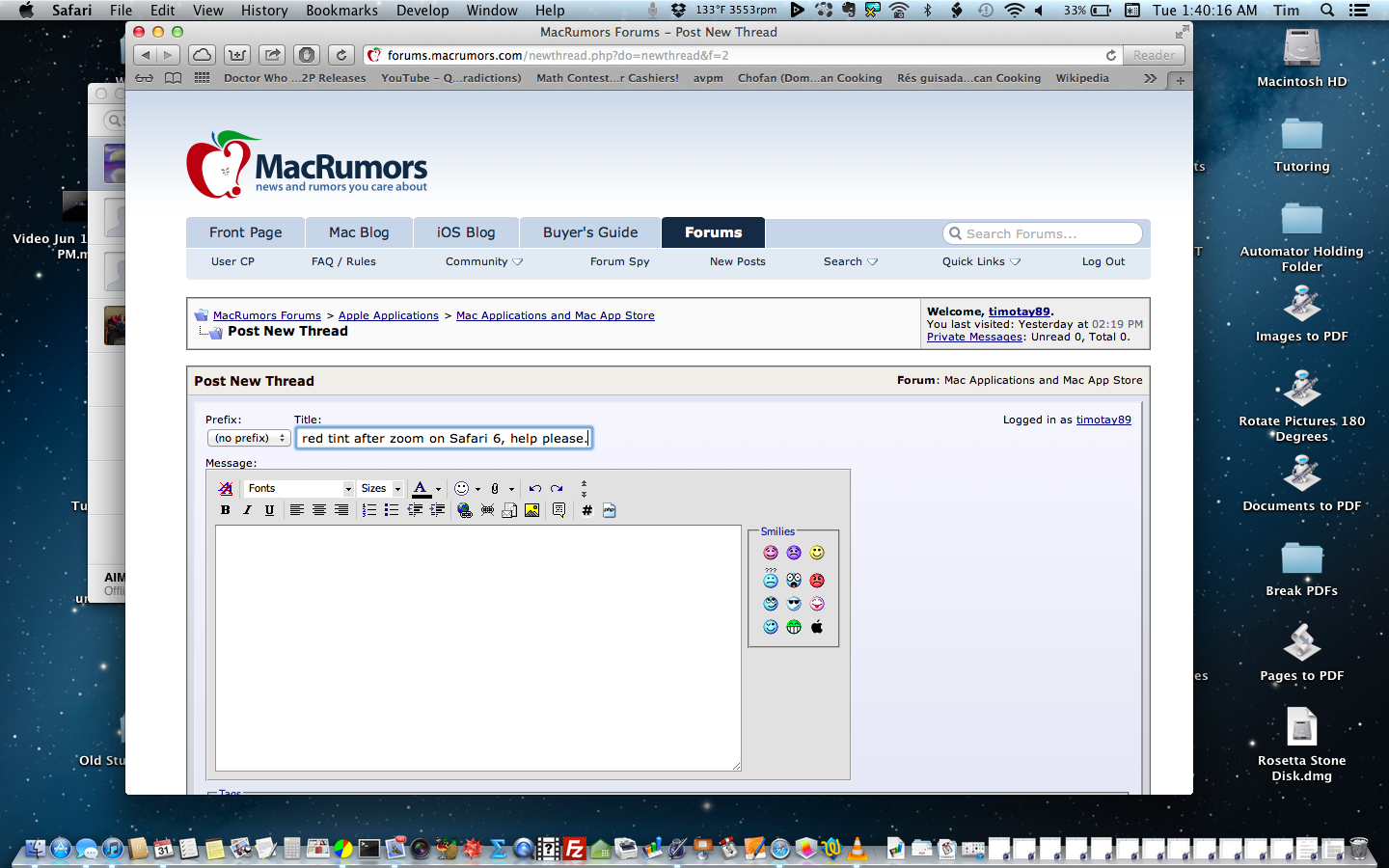The image size is (1389, 868).
Task: Wrap selection in code tags (#)
Action: point(586,510)
